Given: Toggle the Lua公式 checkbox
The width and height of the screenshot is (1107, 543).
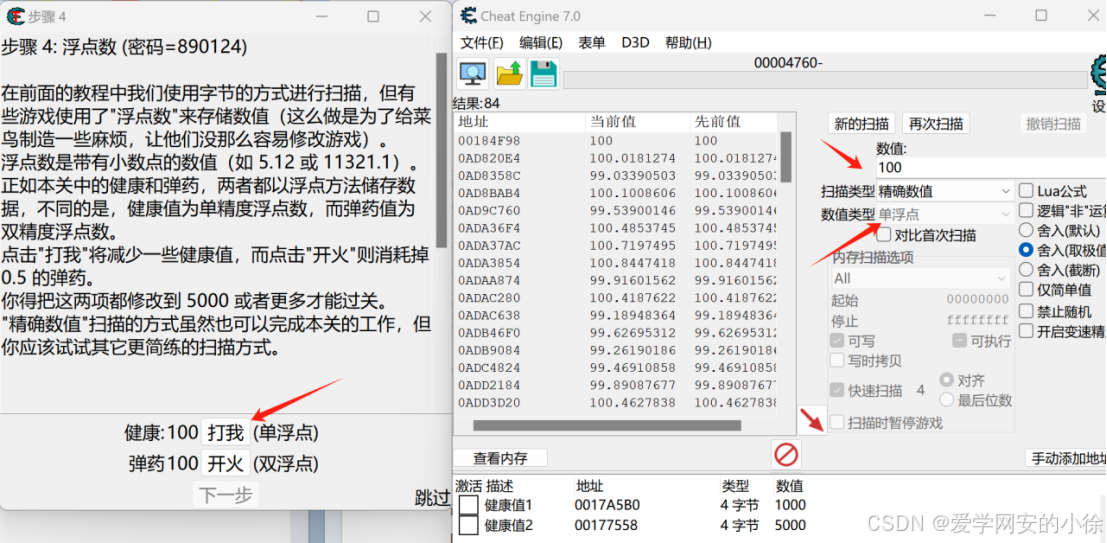Looking at the screenshot, I should pos(1027,191).
